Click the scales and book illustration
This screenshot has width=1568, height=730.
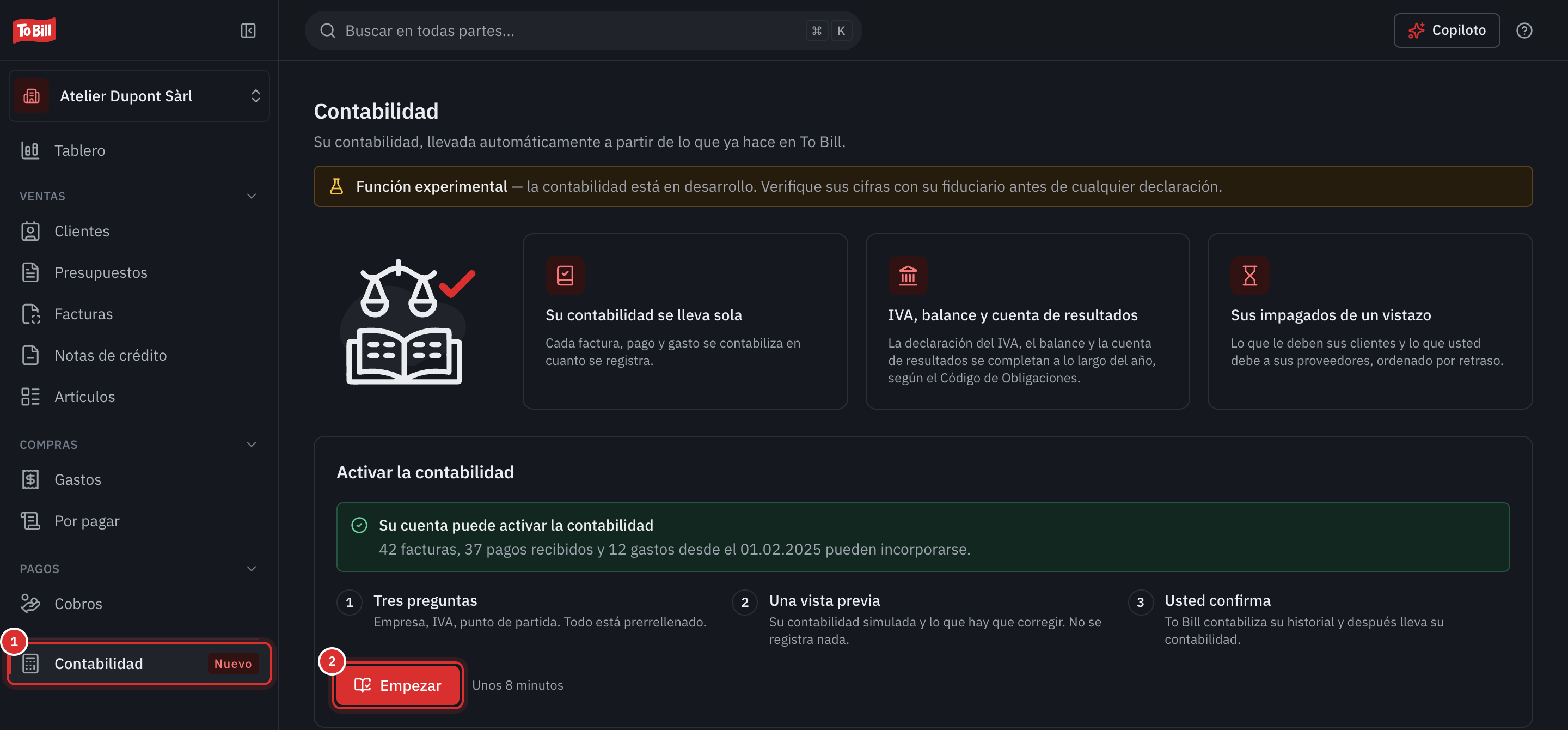click(407, 321)
